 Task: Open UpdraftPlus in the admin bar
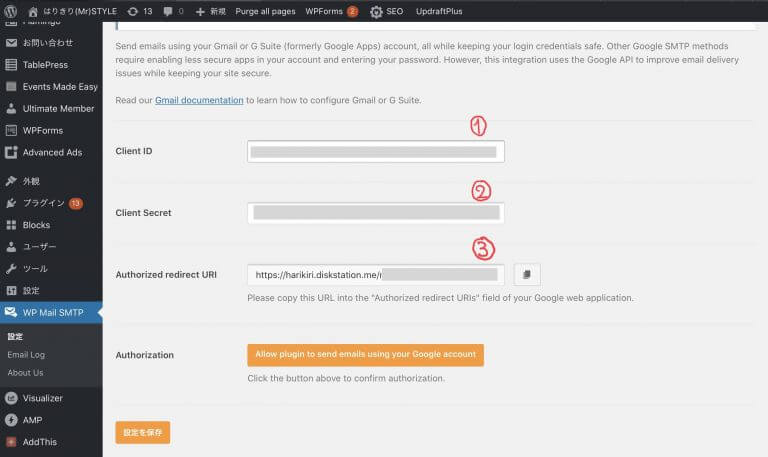pyautogui.click(x=439, y=11)
